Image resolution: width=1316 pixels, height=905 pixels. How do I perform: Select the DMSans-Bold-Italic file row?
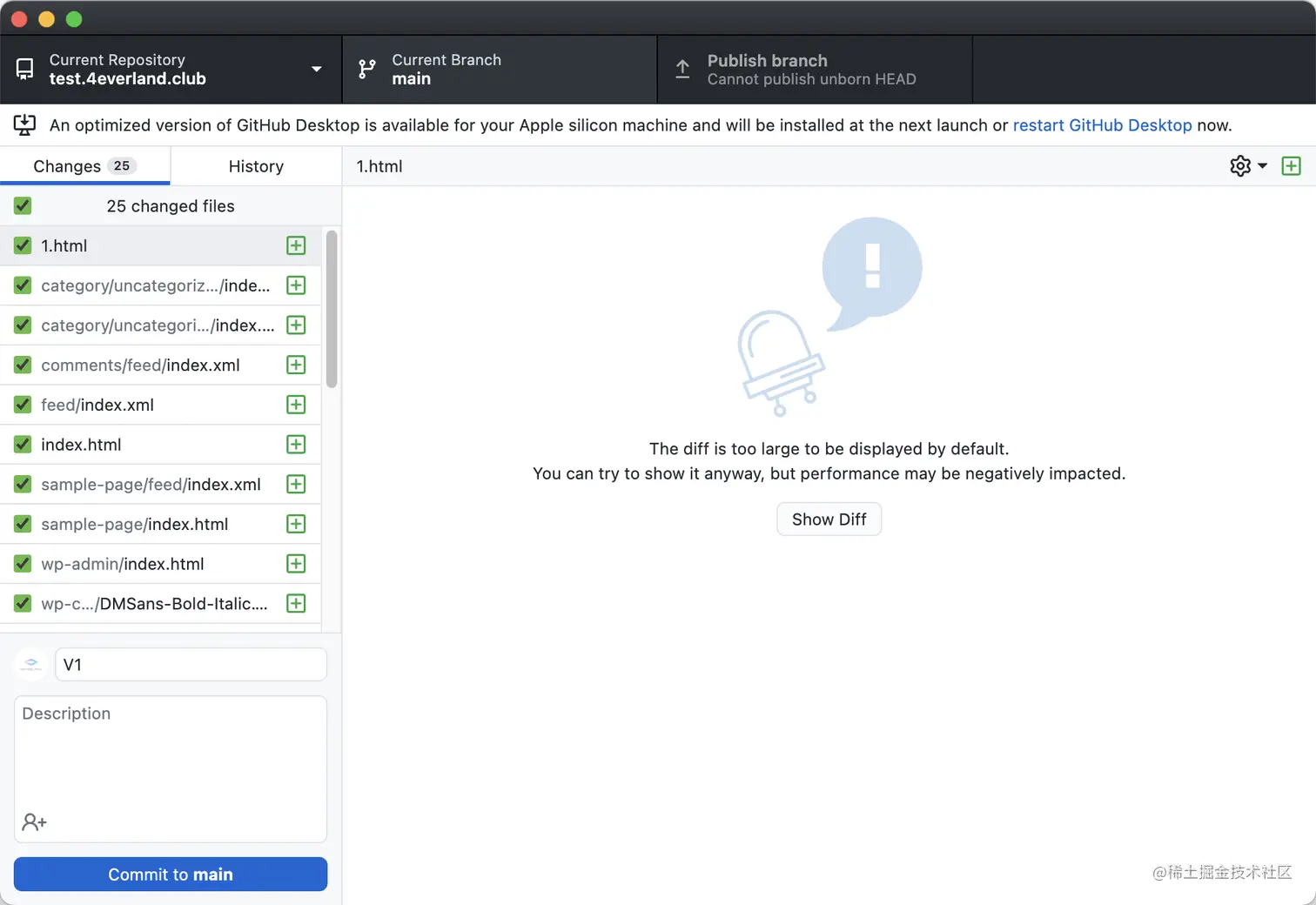[161, 603]
